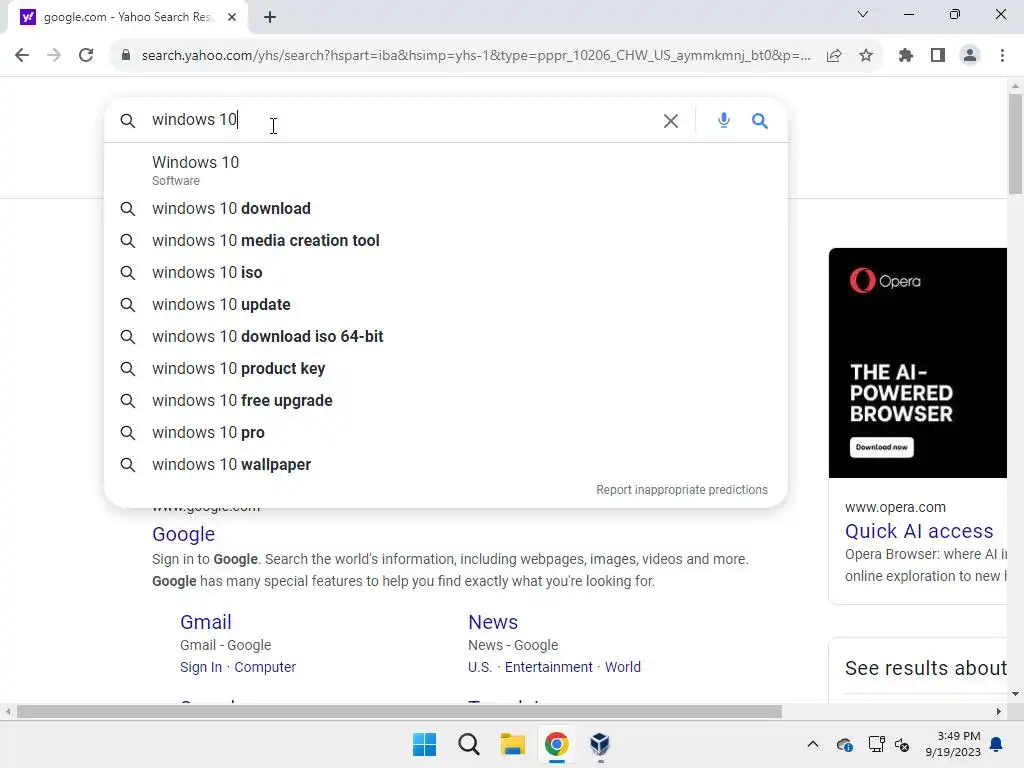Open taskbar Search
This screenshot has width=1024, height=768.
tap(469, 744)
